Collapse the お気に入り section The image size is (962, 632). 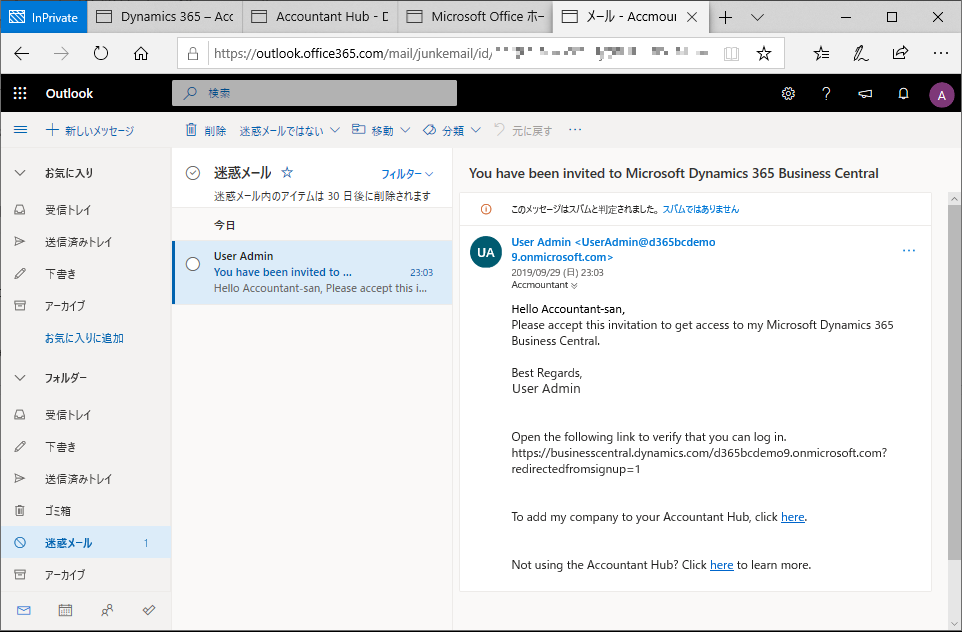(20, 173)
